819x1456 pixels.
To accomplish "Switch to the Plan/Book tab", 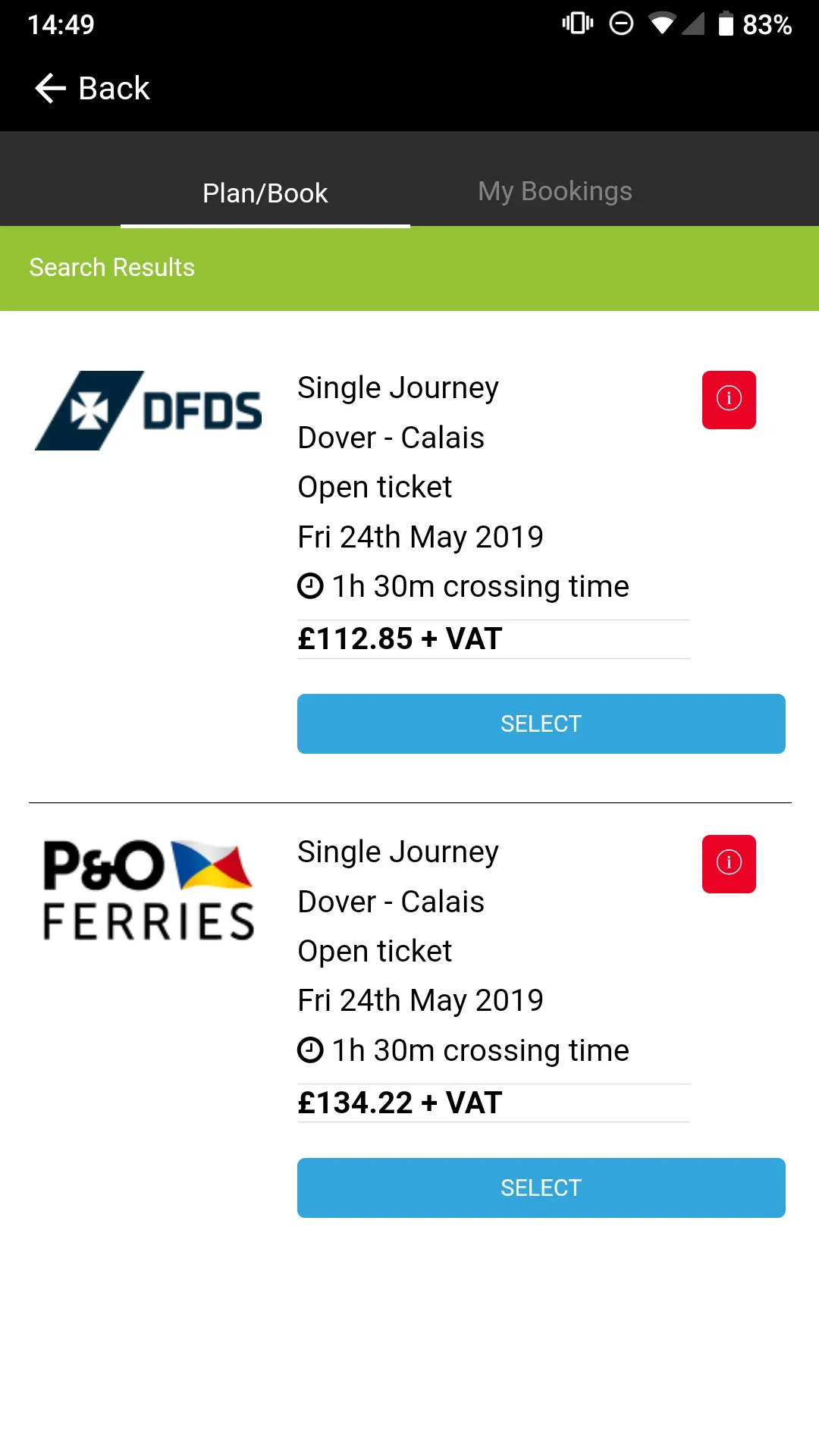I will pos(265,193).
